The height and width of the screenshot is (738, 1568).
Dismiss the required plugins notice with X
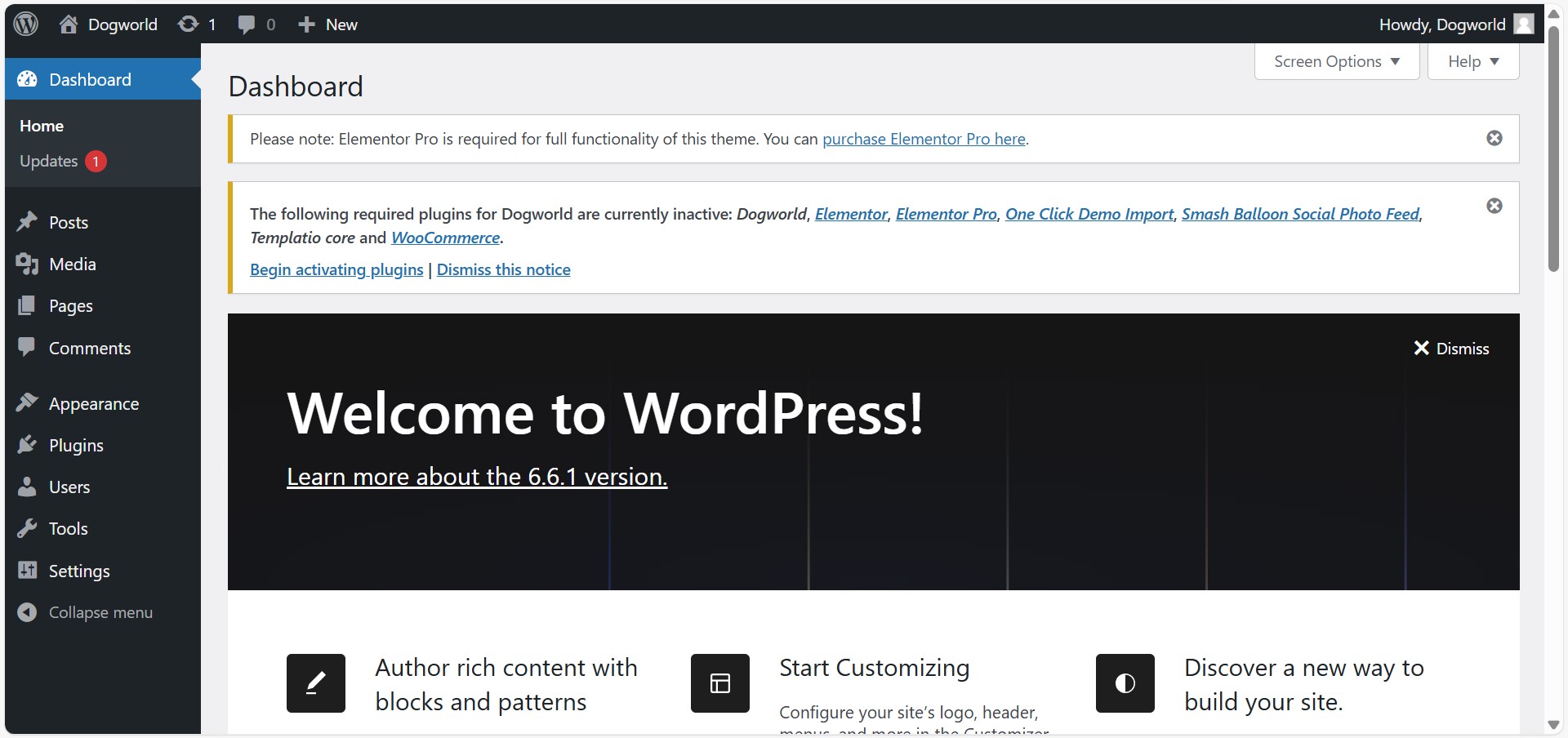(x=1494, y=206)
